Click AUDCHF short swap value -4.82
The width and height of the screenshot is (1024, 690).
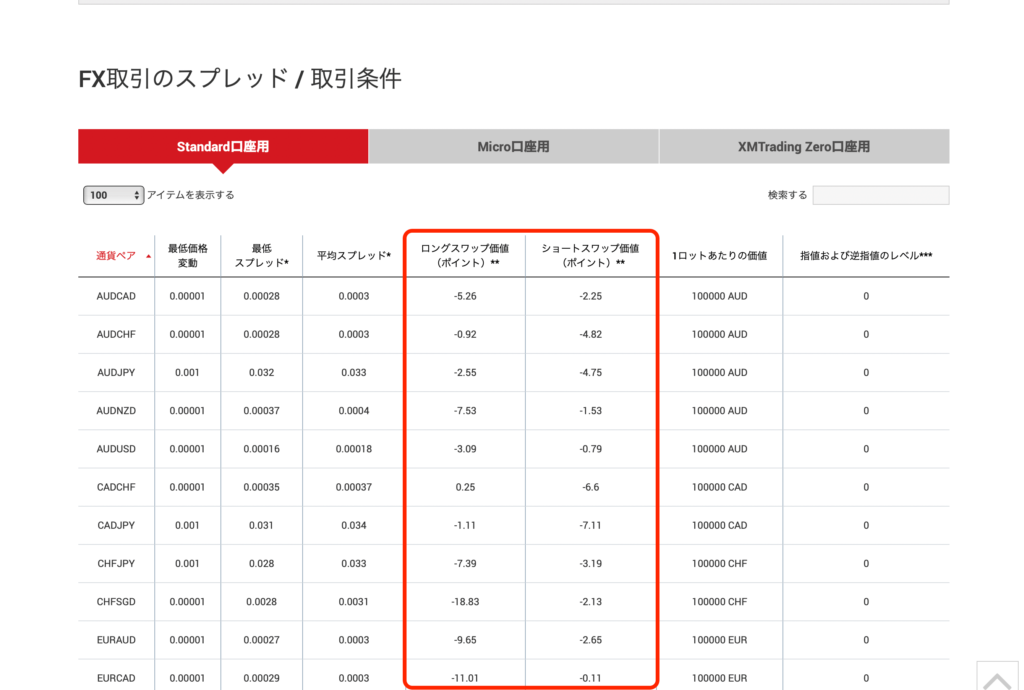(x=590, y=334)
